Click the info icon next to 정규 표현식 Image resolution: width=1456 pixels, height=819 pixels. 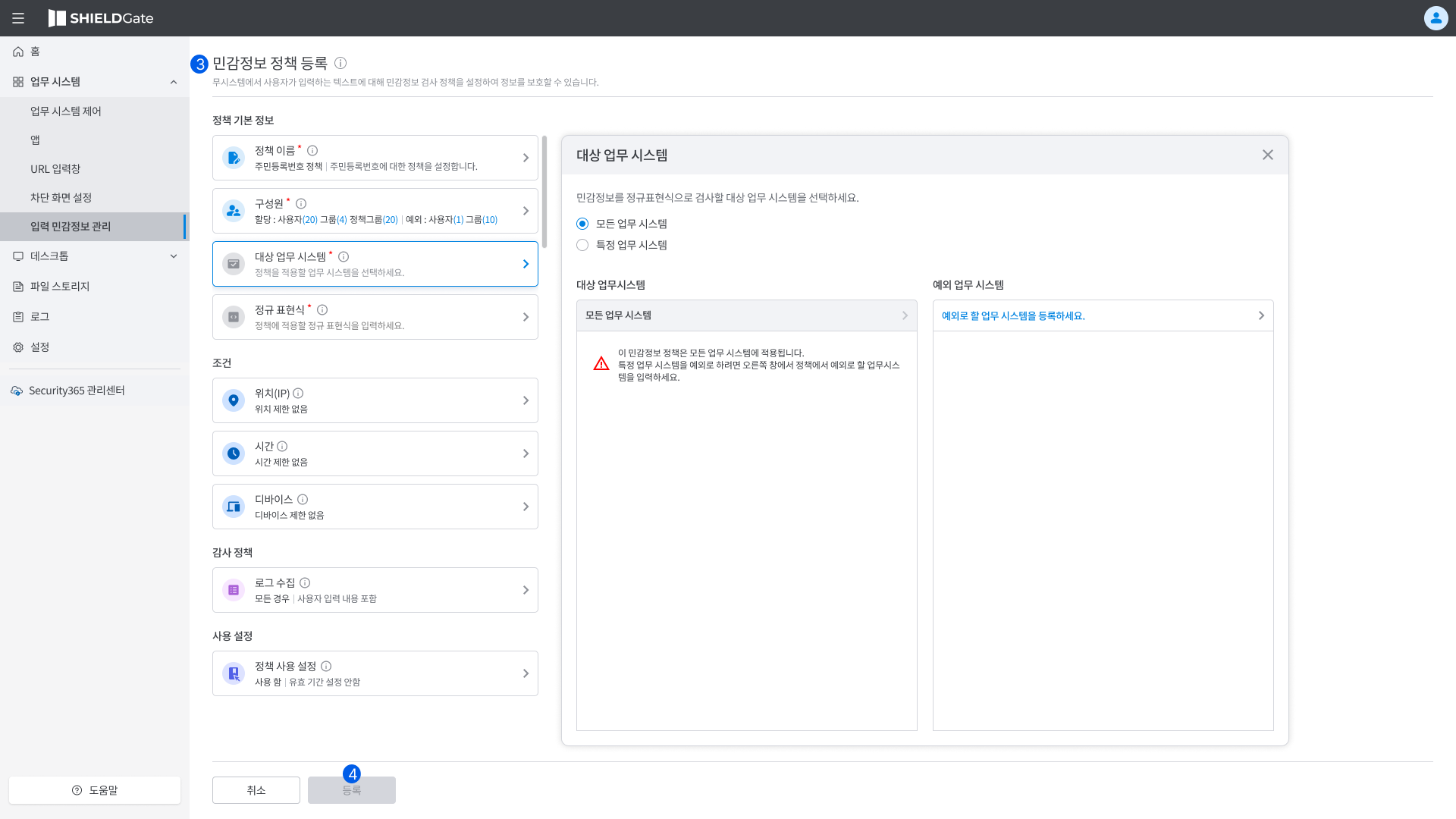click(322, 310)
